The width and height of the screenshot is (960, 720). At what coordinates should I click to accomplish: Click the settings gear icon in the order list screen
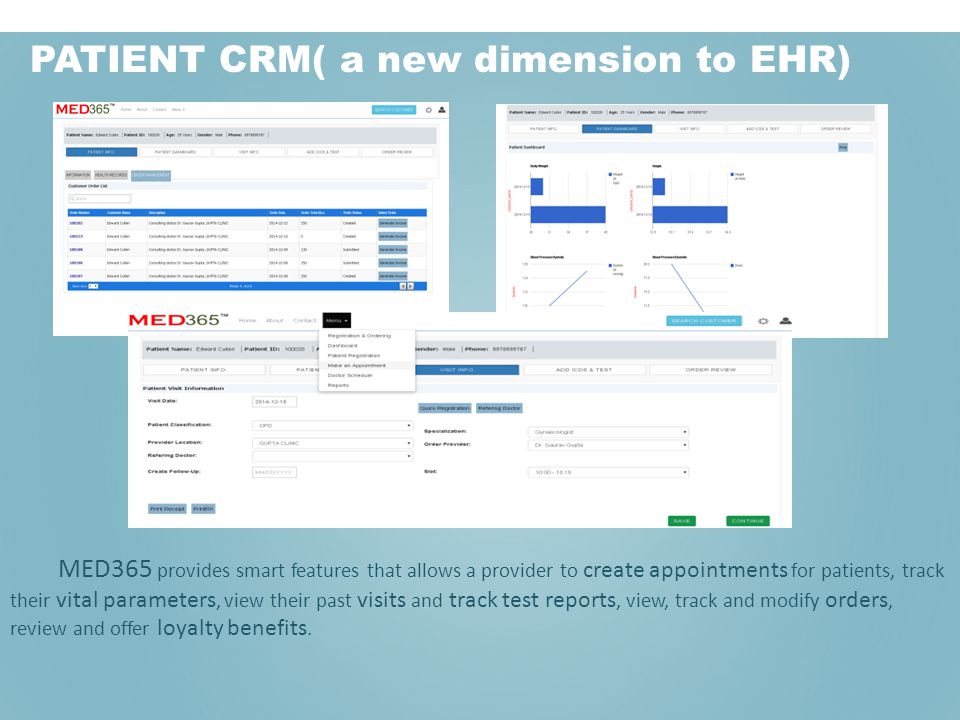click(x=429, y=110)
